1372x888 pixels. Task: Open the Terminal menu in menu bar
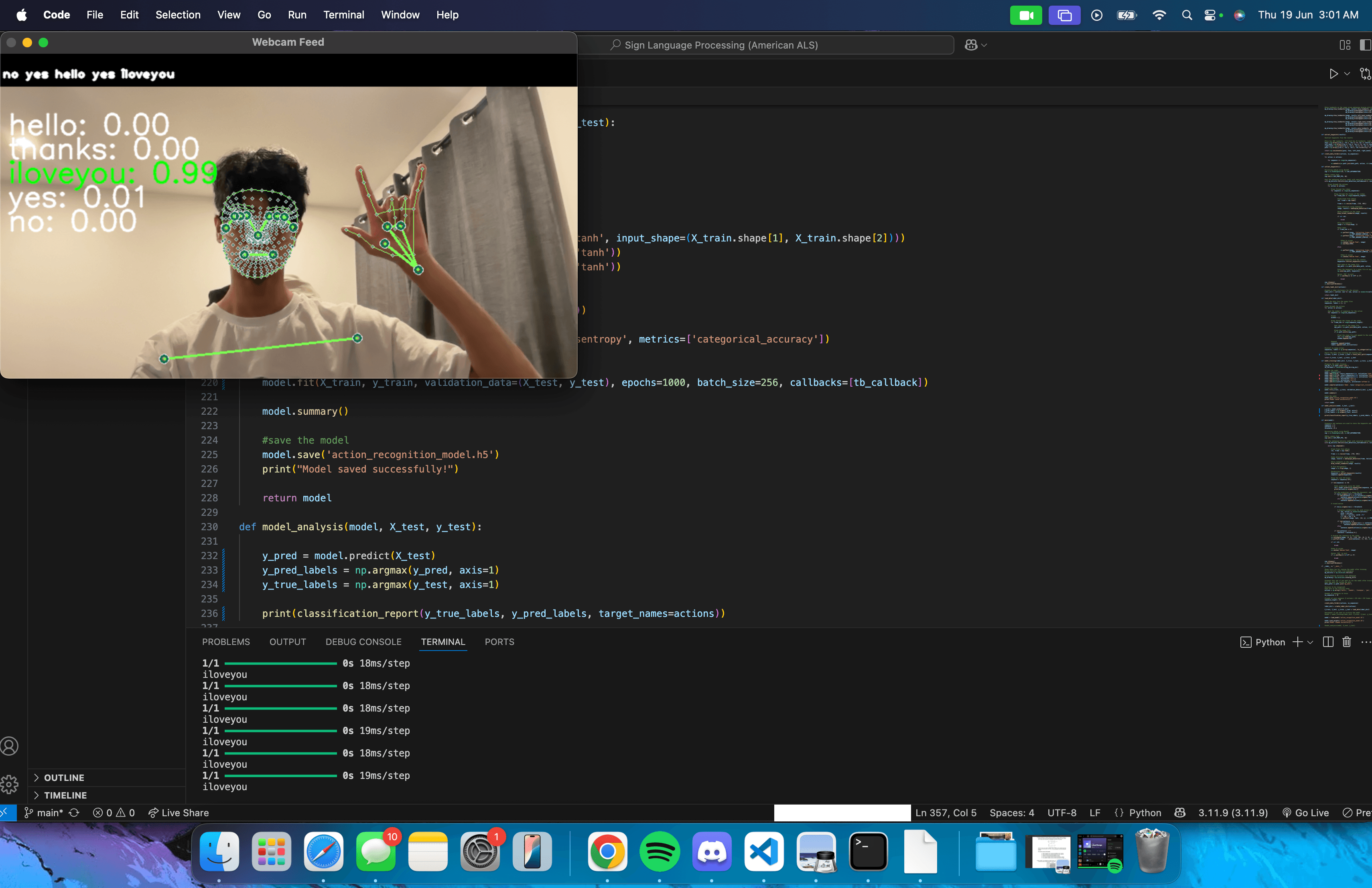[343, 15]
